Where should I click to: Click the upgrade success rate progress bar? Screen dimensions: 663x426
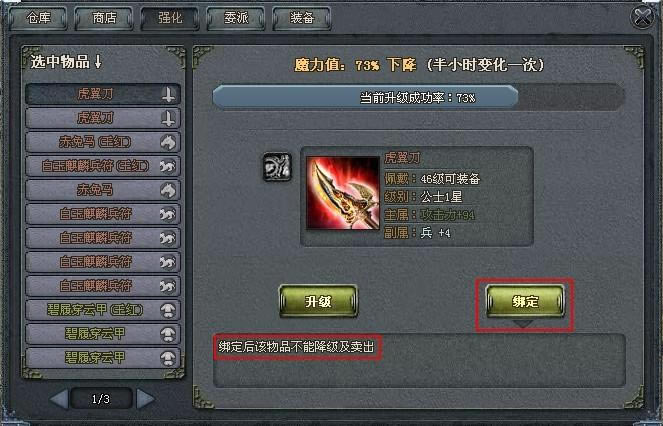click(x=419, y=98)
